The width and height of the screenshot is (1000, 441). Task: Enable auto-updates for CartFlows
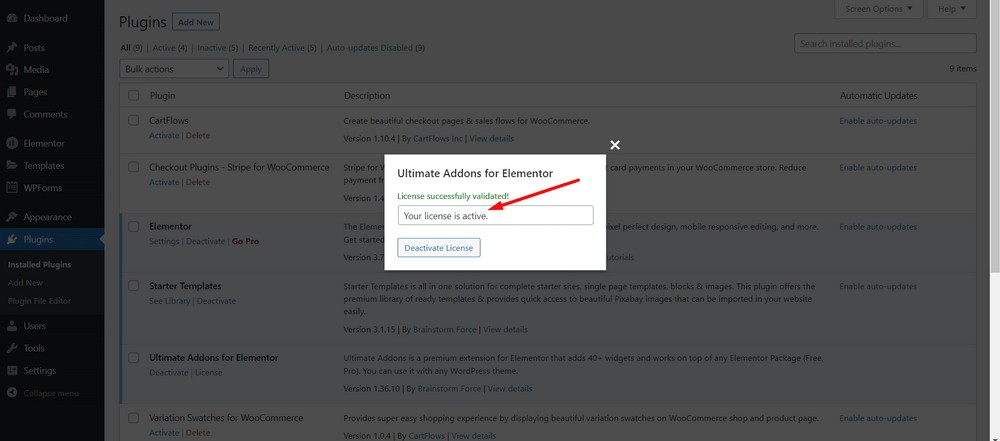click(878, 121)
